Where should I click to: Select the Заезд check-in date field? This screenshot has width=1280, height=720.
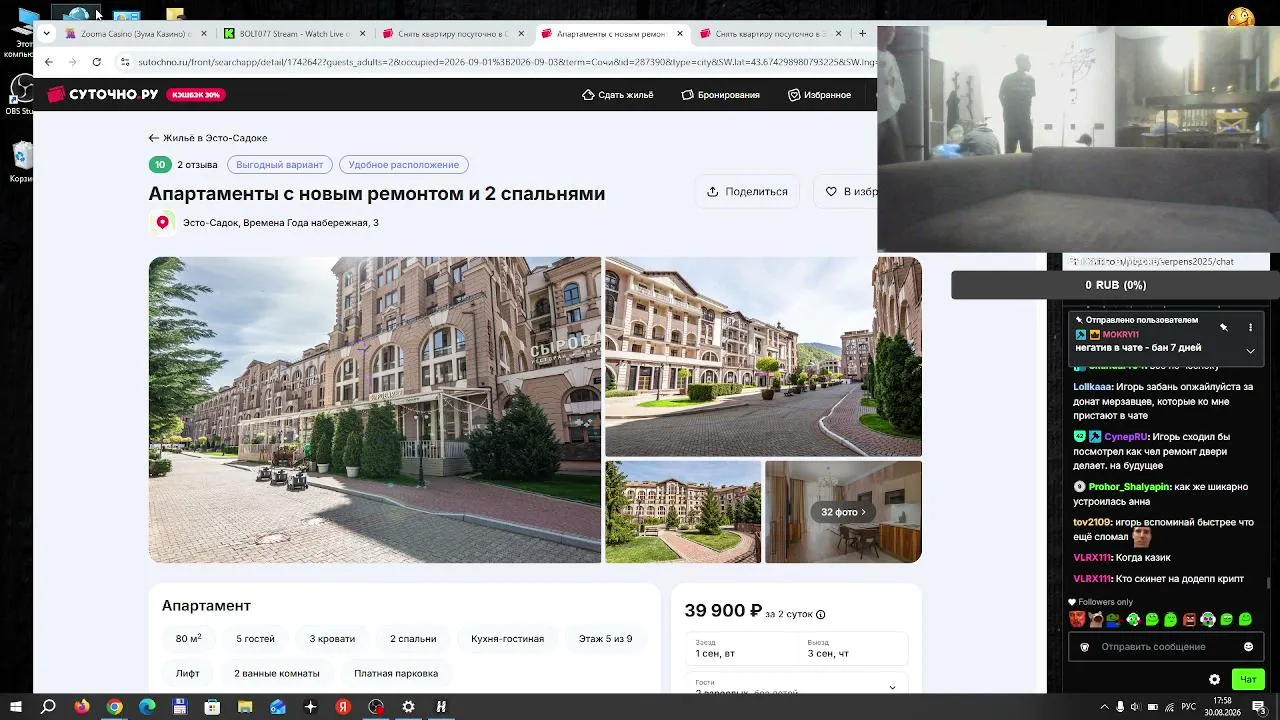[741, 648]
